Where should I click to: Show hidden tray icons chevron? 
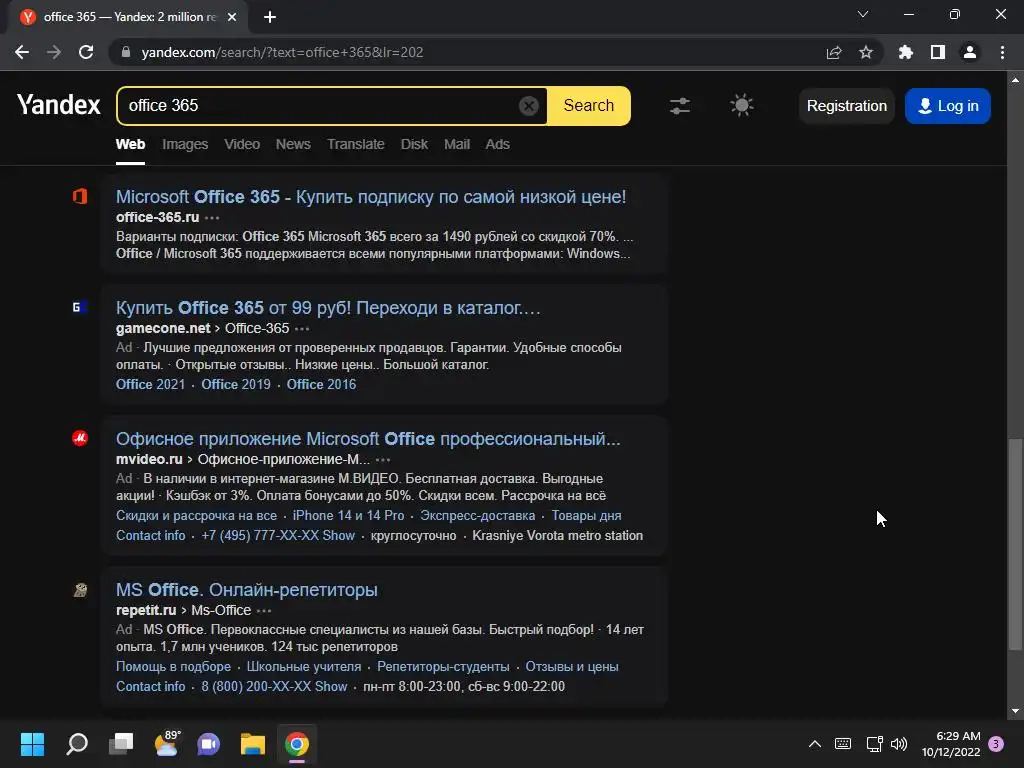tap(815, 744)
